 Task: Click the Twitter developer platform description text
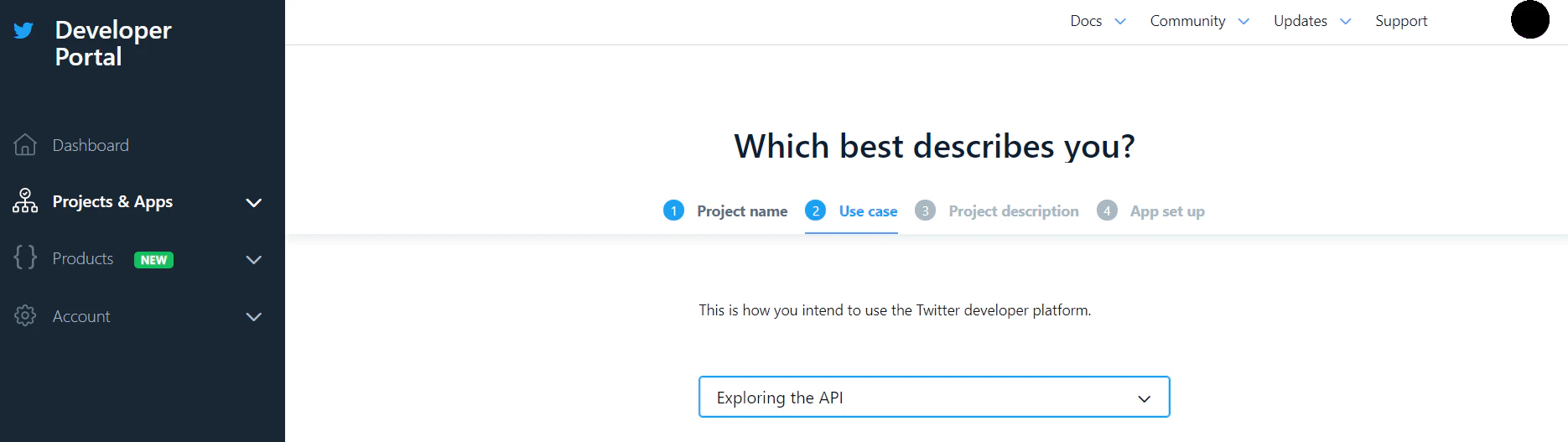pos(895,310)
